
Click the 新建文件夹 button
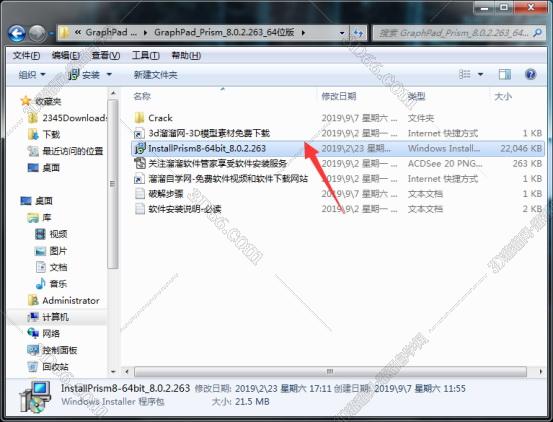coord(156,75)
